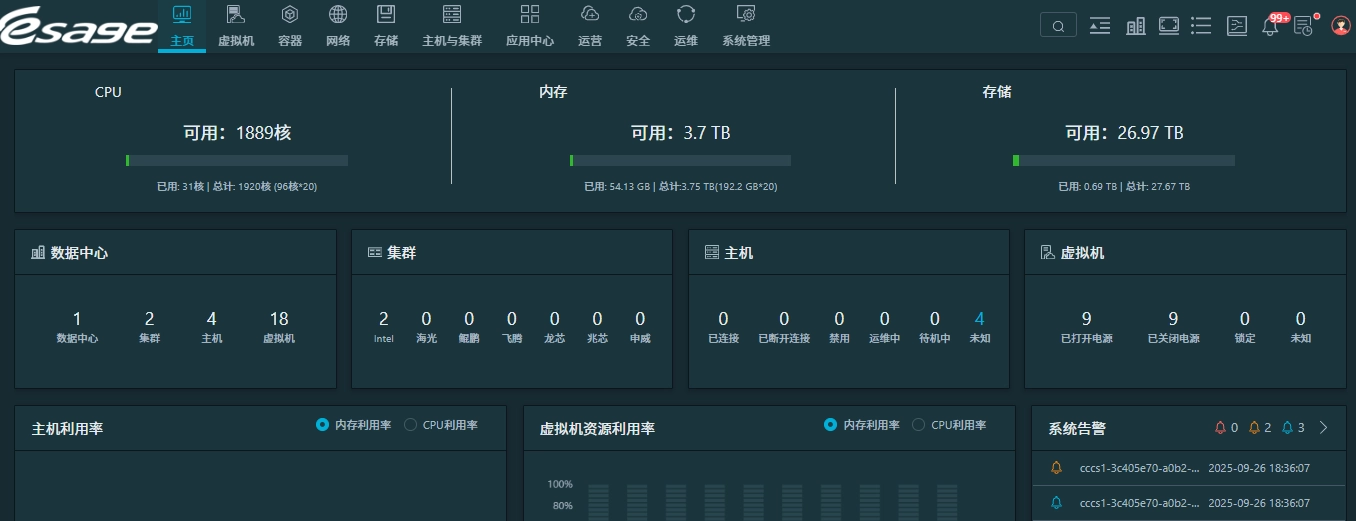Click the 运维中 hosts count
Image resolution: width=1356 pixels, height=521 pixels.
point(885,319)
